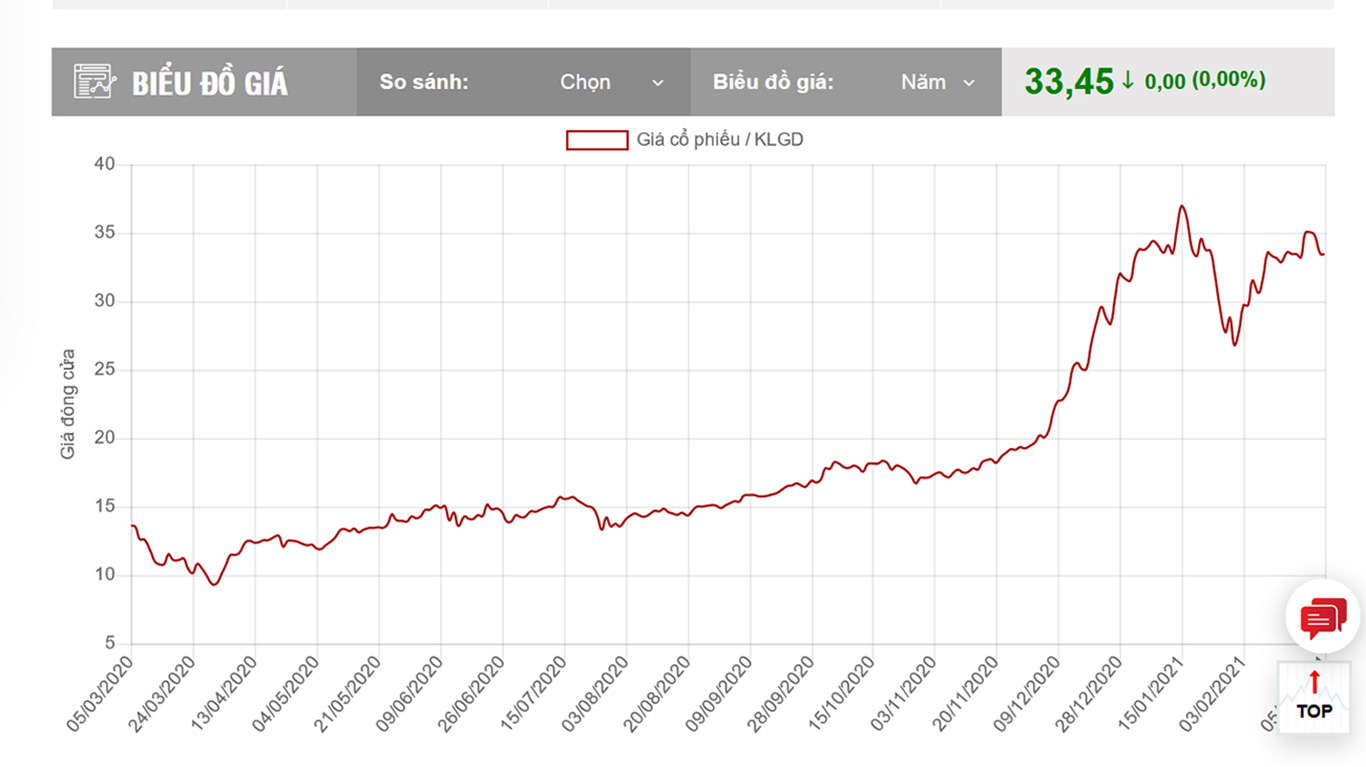The image size is (1366, 767).
Task: Click the 'Giá đóng cửa' axis title
Action: click(x=68, y=404)
